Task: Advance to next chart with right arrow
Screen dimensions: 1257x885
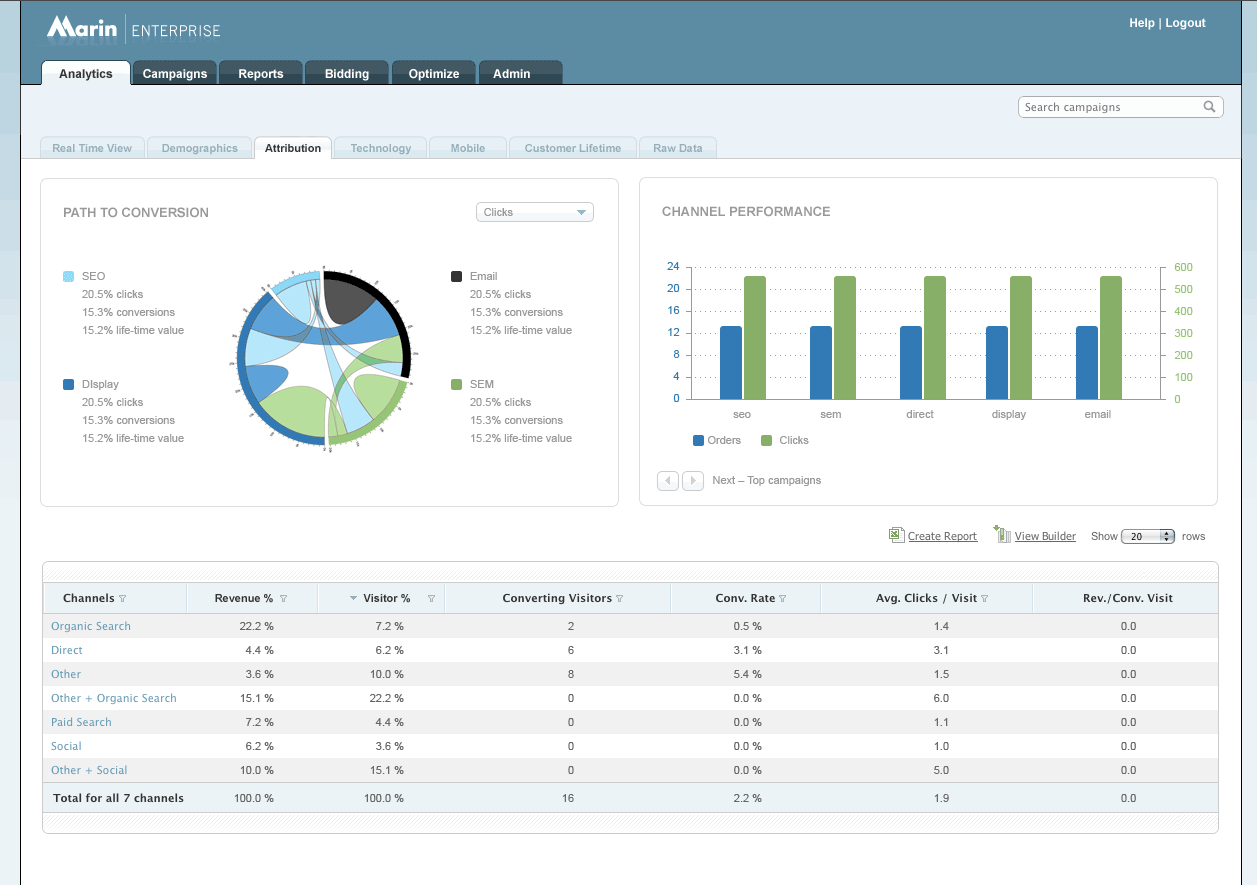Action: pyautogui.click(x=693, y=481)
